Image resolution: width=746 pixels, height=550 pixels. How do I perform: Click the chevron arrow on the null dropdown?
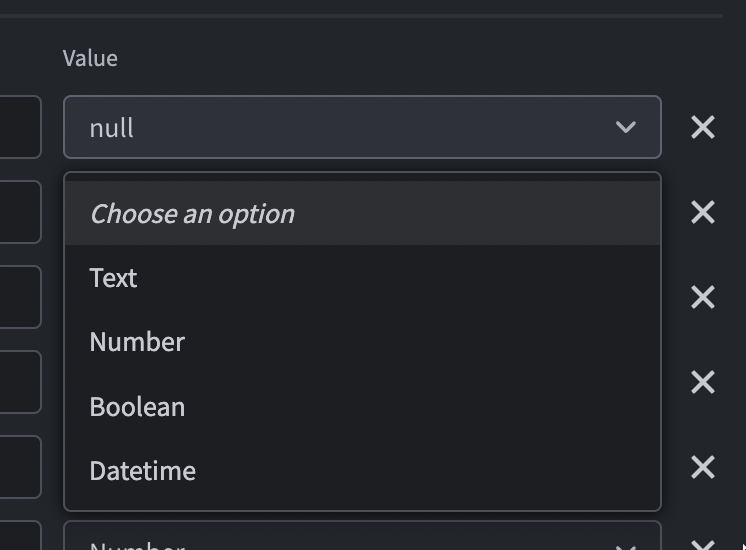click(x=626, y=127)
